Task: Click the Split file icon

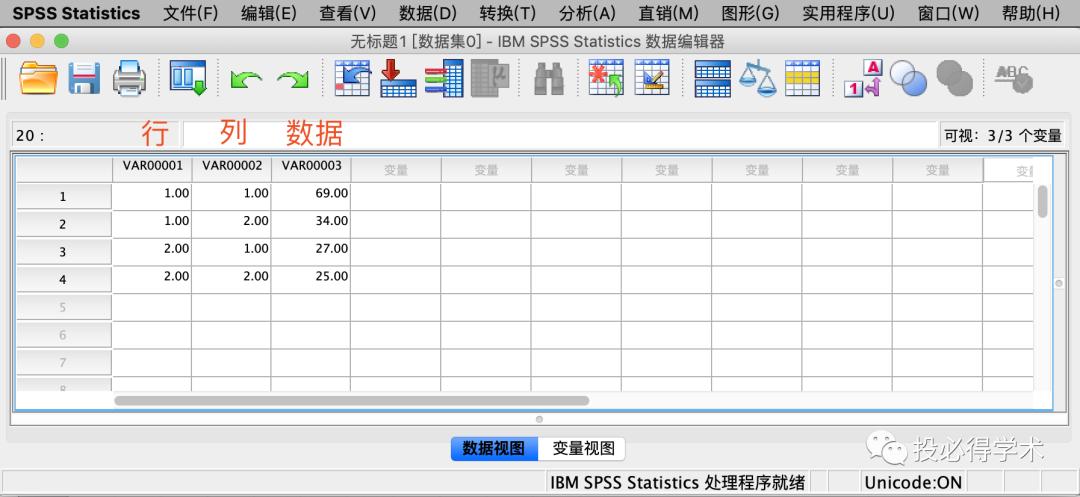Action: [x=712, y=78]
